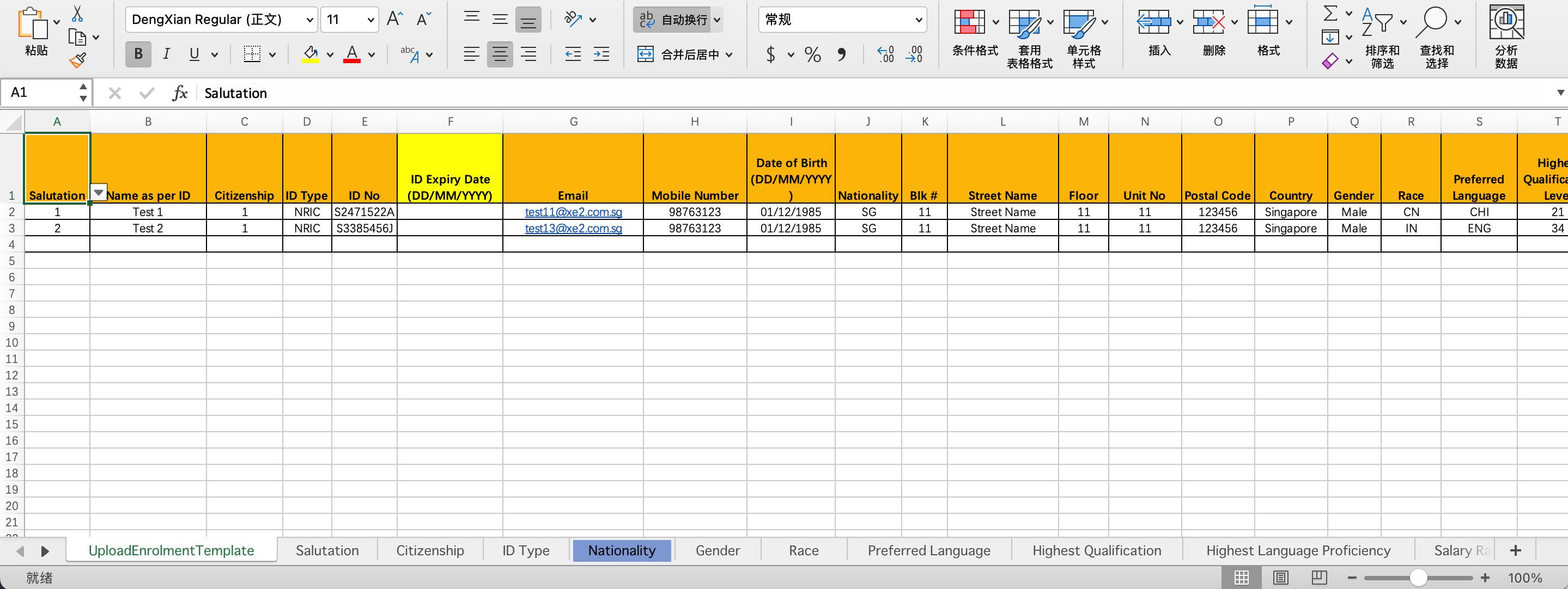Image resolution: width=1568 pixels, height=589 pixels.
Task: Click 分析数据 analyze data
Action: coord(1506,38)
